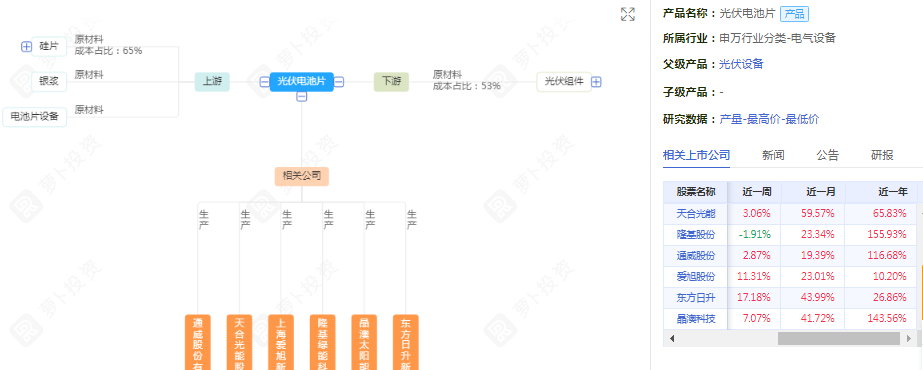The height and width of the screenshot is (370, 923).
Task: Open 爱旭股份 stock in the table
Action: tap(696, 276)
